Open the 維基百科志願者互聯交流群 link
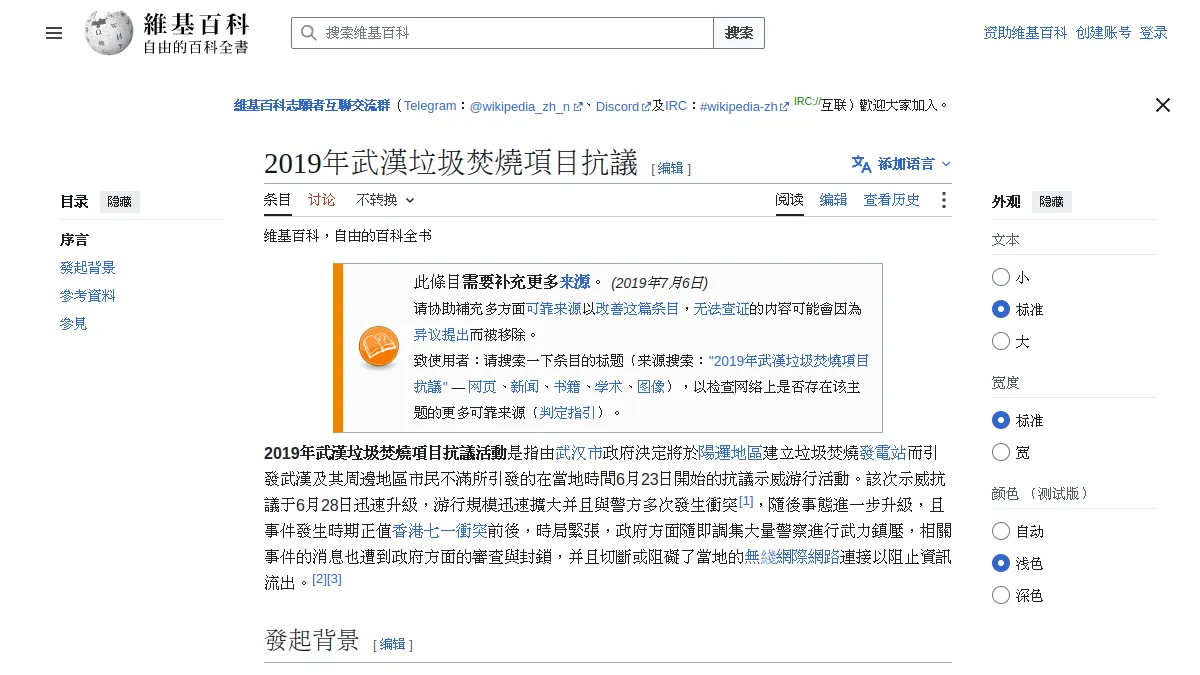The width and height of the screenshot is (1200, 675). coord(312,105)
